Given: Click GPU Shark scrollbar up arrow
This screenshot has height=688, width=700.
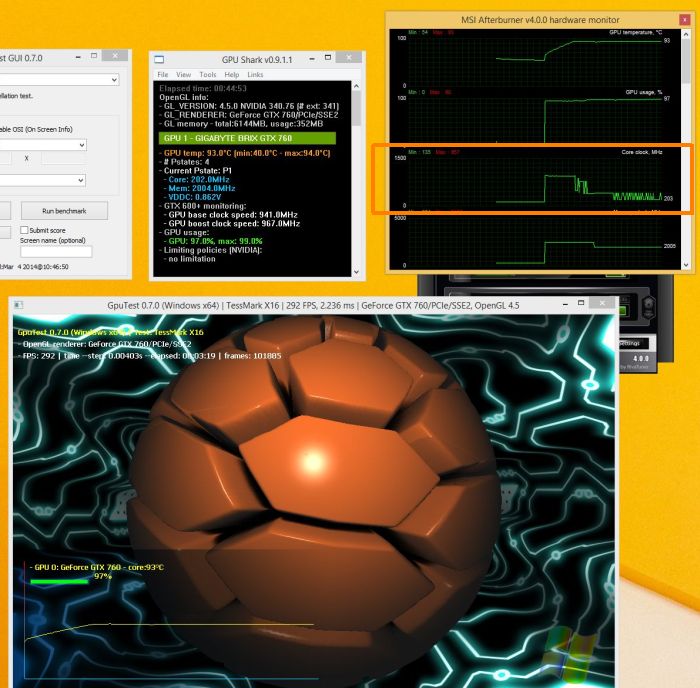Looking at the screenshot, I should pyautogui.click(x=356, y=86).
